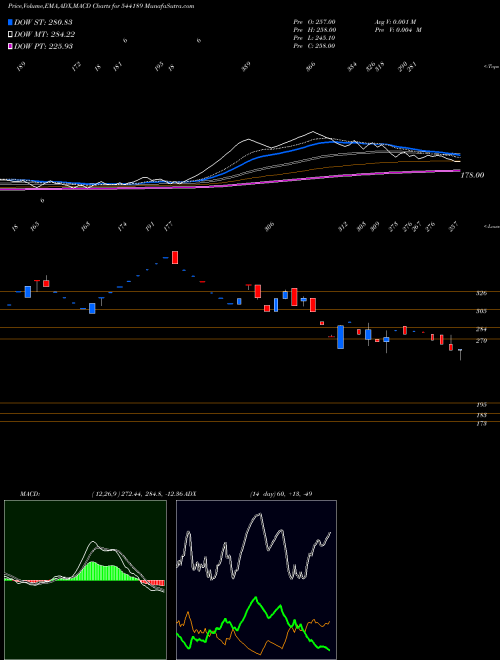
Task: Click the 195 price level on right axis
Action: coord(481,405)
